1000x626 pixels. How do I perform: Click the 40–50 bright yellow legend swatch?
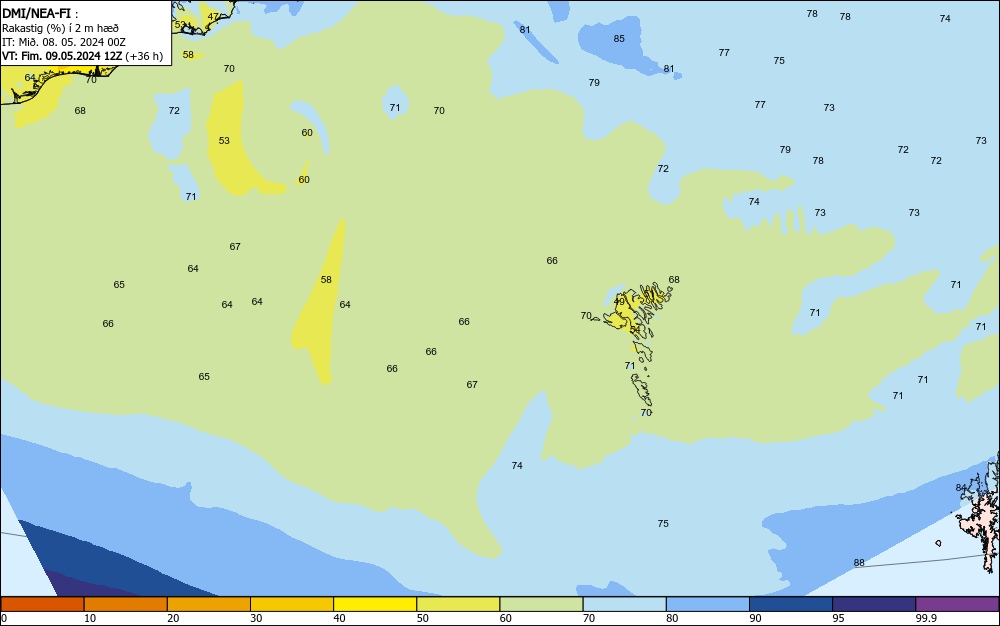(375, 604)
